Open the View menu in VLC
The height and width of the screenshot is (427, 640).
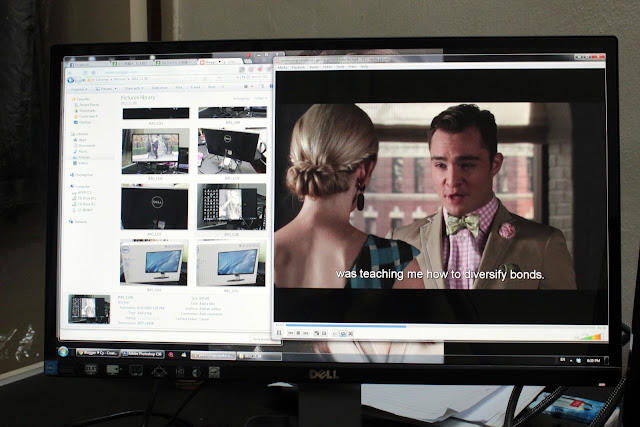pyautogui.click(x=352, y=67)
